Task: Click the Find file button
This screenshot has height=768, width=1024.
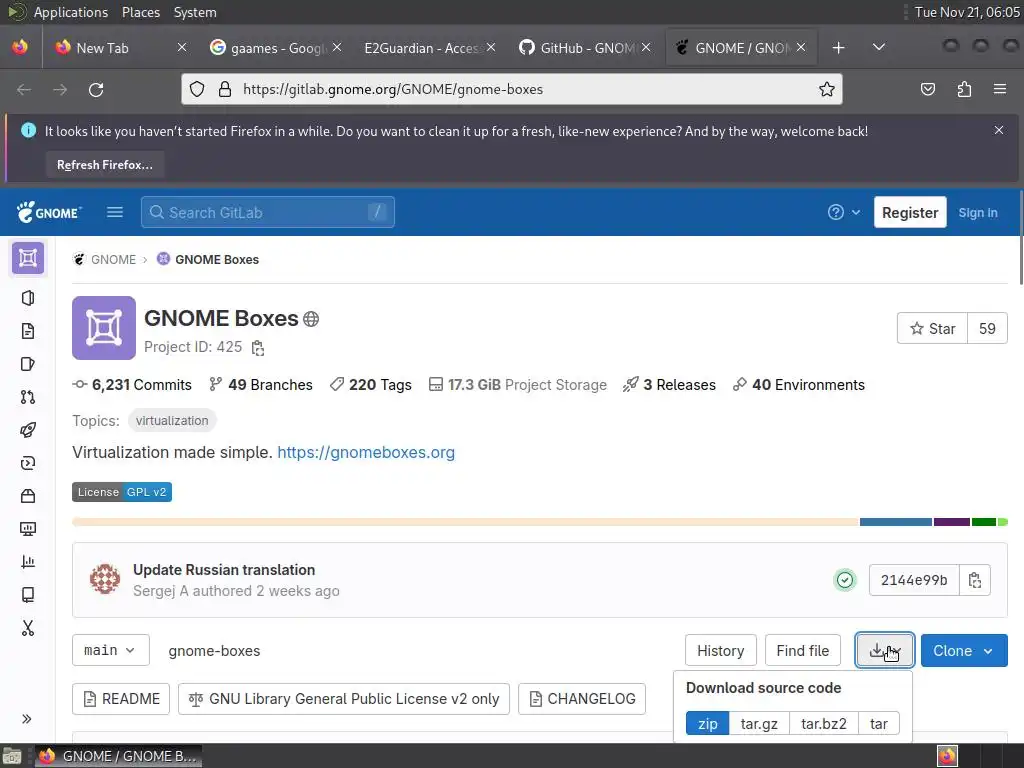Action: pyautogui.click(x=803, y=650)
